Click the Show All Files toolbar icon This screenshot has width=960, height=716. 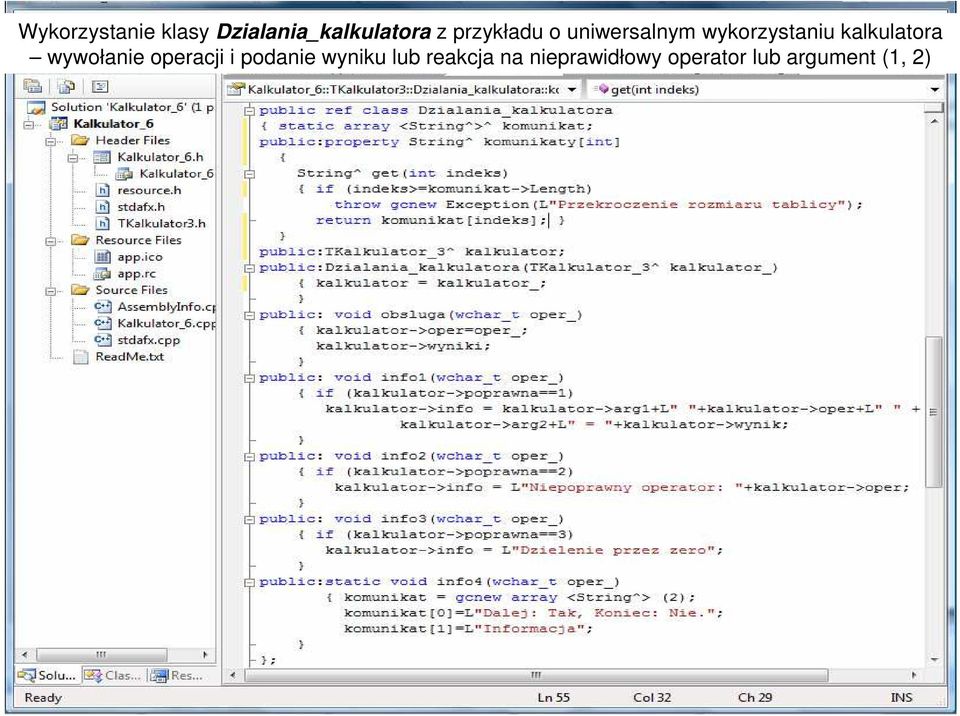tap(66, 86)
